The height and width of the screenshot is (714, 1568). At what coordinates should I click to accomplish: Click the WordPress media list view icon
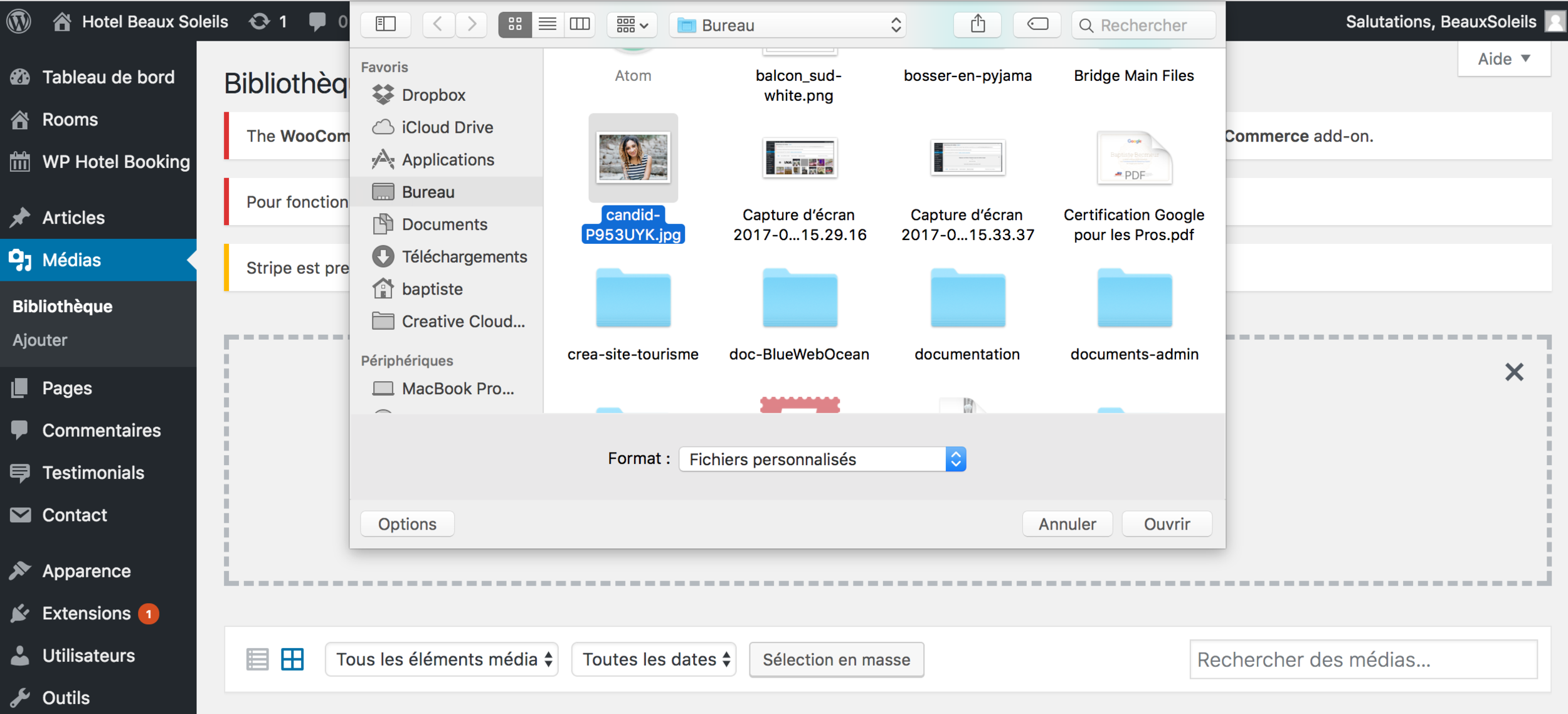coord(257,659)
